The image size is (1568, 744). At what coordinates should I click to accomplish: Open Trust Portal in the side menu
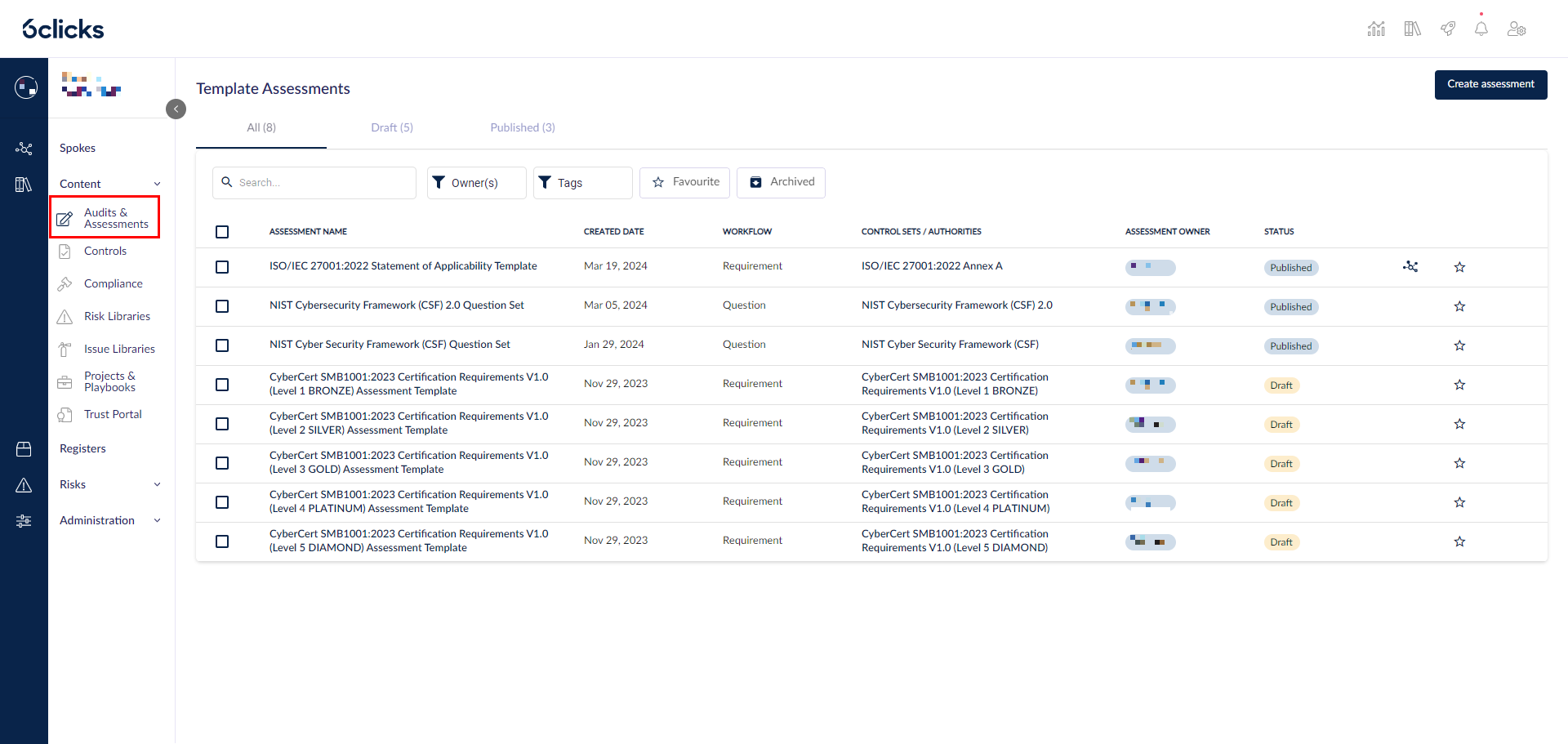113,415
